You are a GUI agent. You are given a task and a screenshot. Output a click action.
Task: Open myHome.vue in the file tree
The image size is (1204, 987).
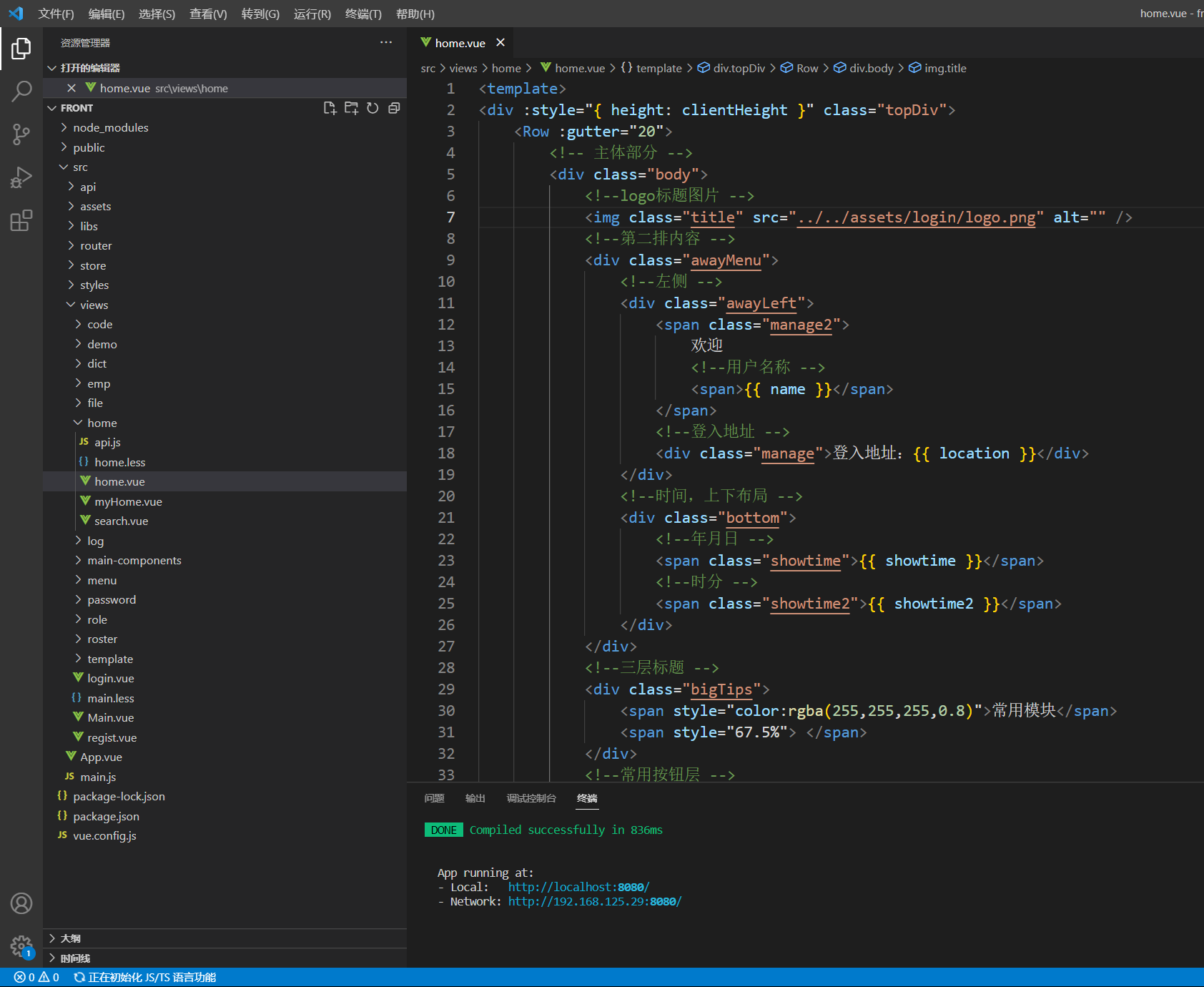click(x=128, y=501)
